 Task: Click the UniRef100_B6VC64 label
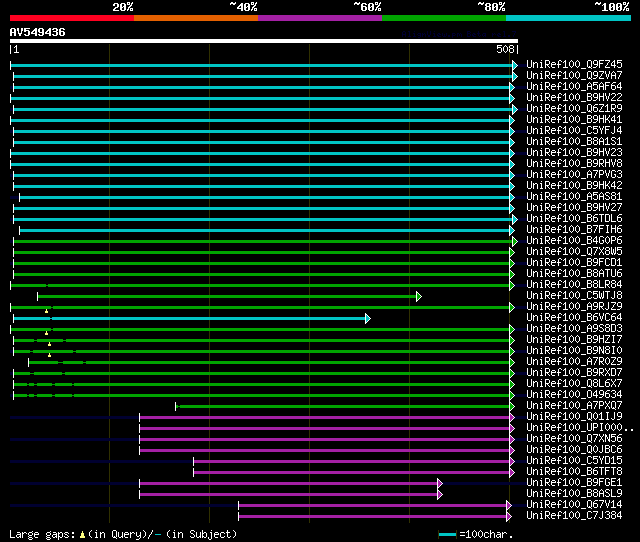[574, 318]
